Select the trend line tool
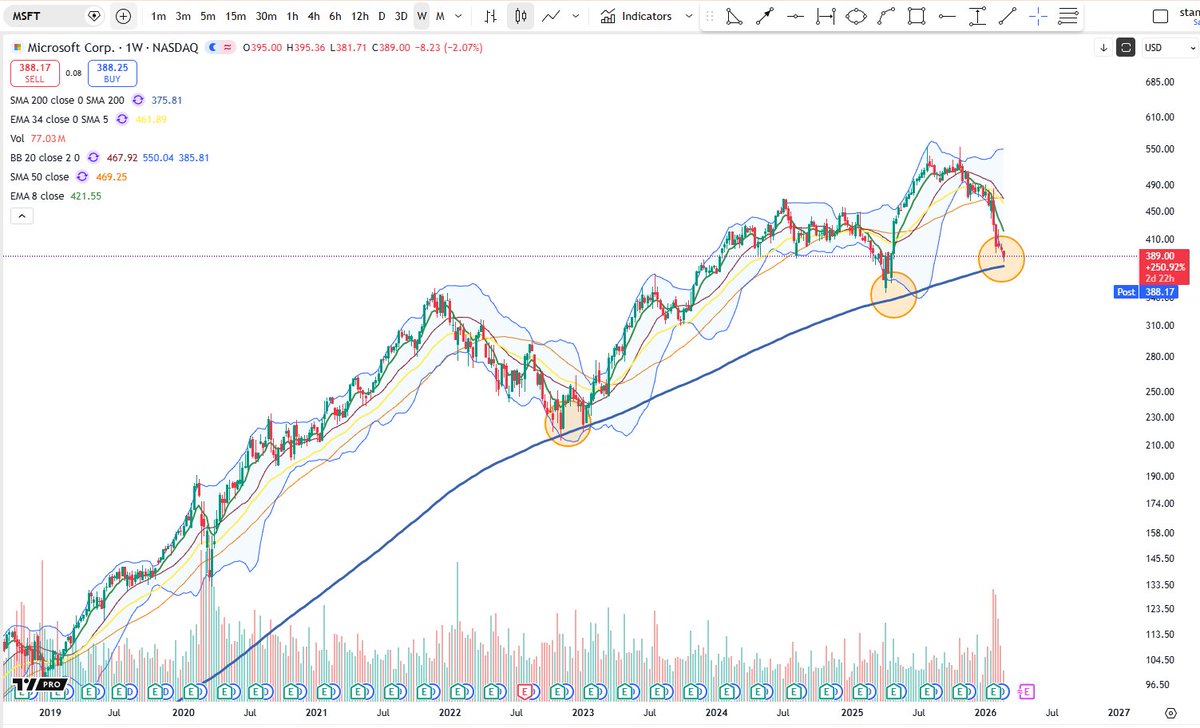 [x=1008, y=16]
